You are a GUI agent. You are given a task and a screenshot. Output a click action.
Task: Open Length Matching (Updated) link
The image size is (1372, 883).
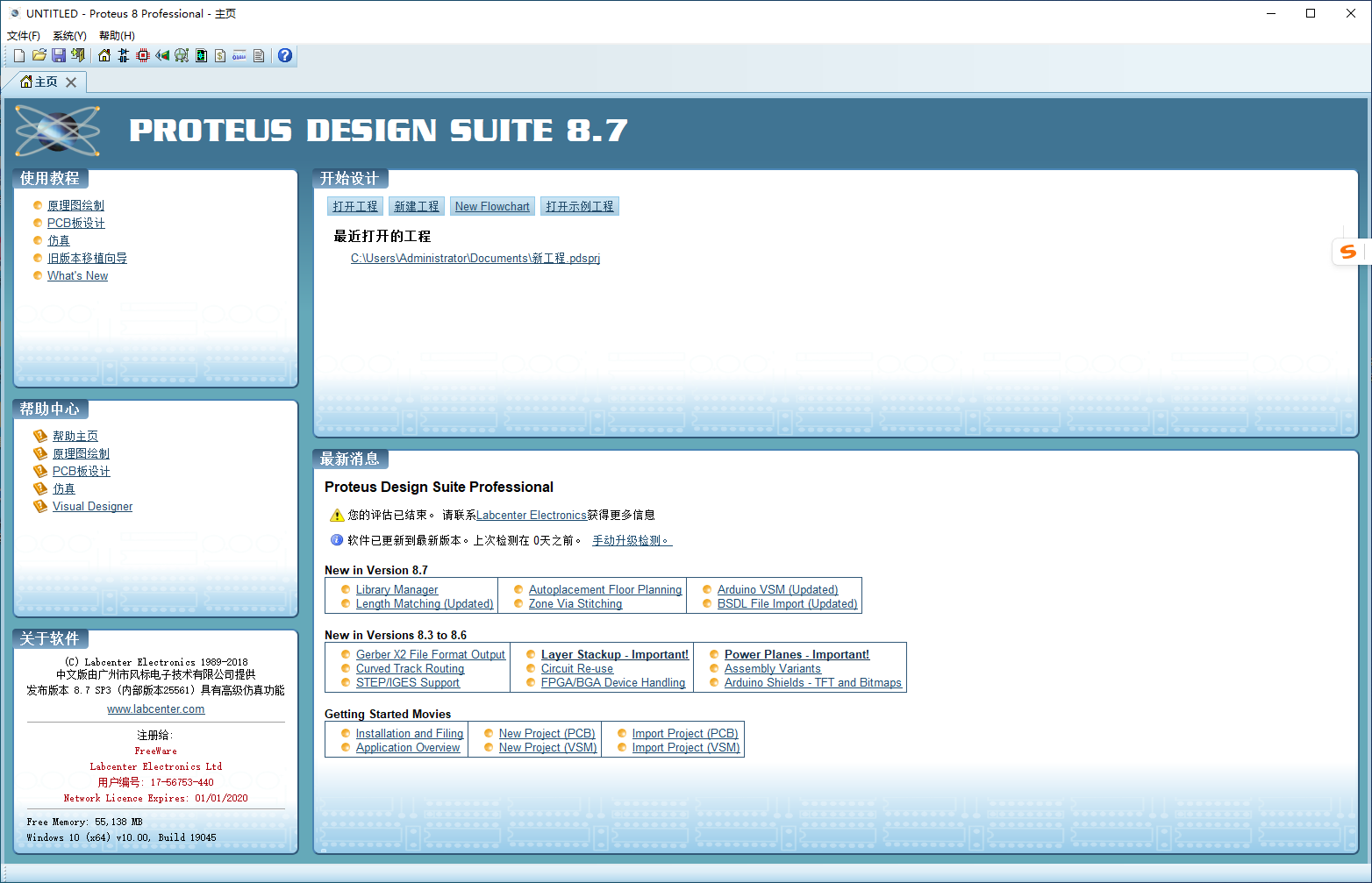(425, 604)
